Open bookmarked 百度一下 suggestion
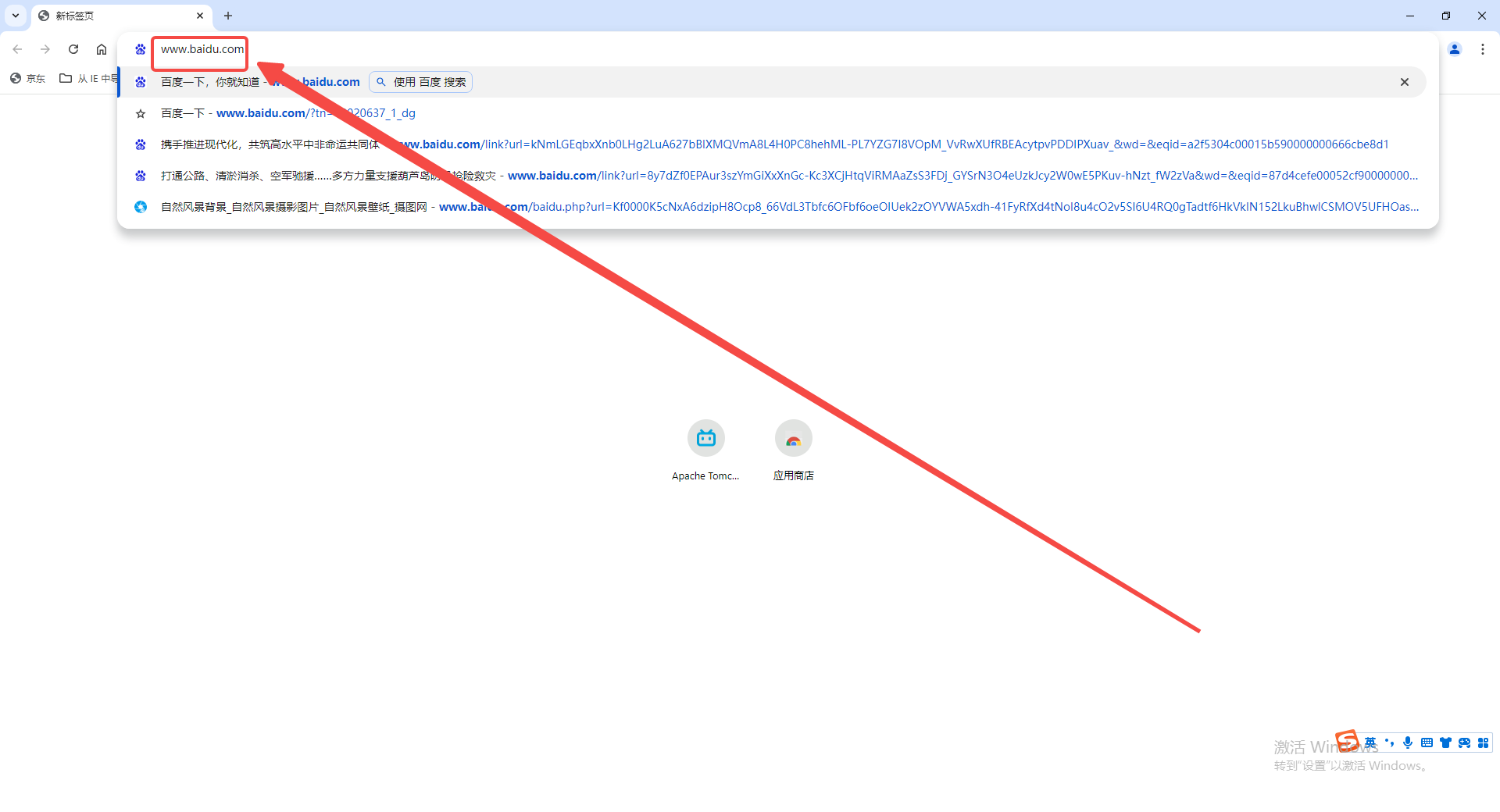Image resolution: width=1500 pixels, height=812 pixels. 772,113
